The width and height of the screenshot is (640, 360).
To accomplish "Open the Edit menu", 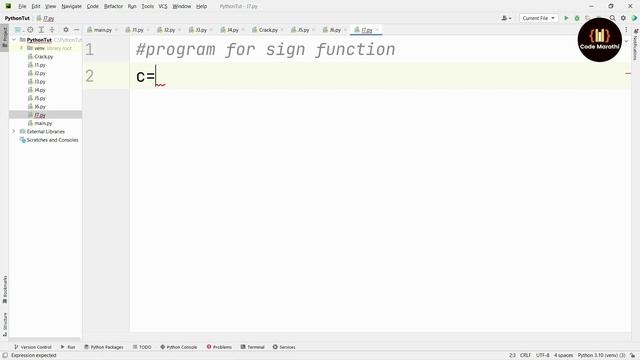I will click(x=36, y=6).
